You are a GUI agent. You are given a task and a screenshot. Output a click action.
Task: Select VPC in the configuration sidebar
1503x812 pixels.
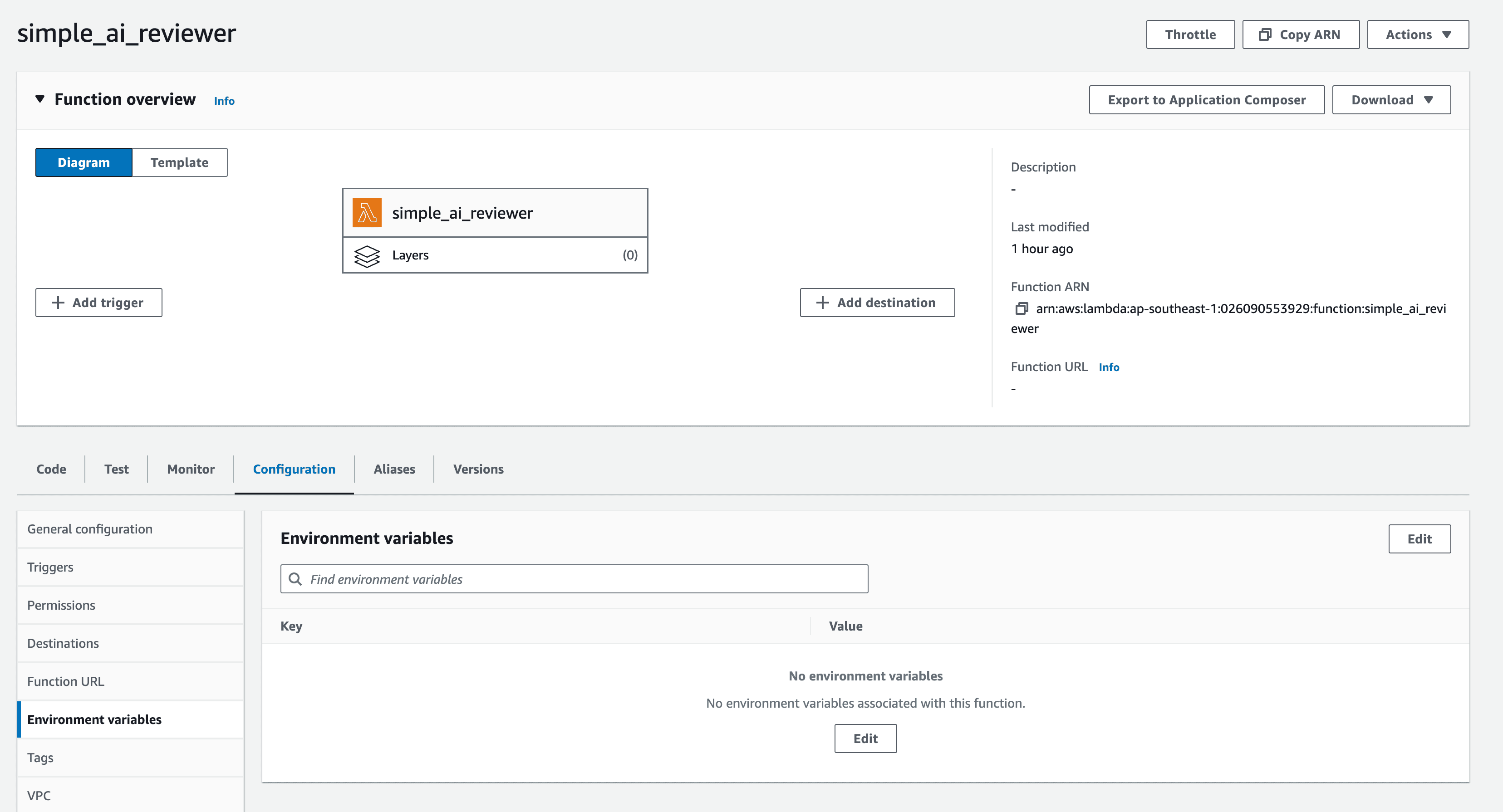click(x=131, y=796)
